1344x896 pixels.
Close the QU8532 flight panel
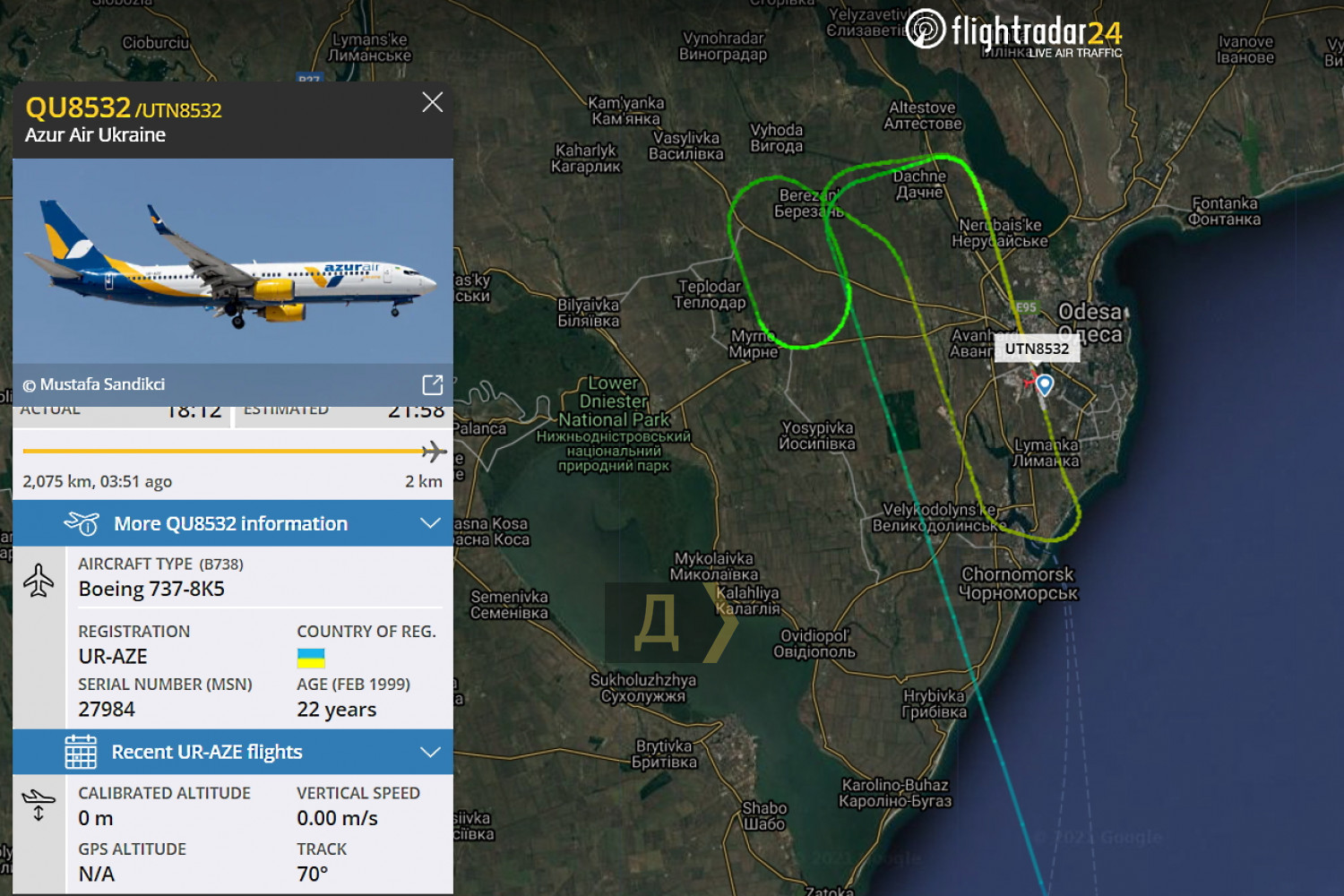433,102
